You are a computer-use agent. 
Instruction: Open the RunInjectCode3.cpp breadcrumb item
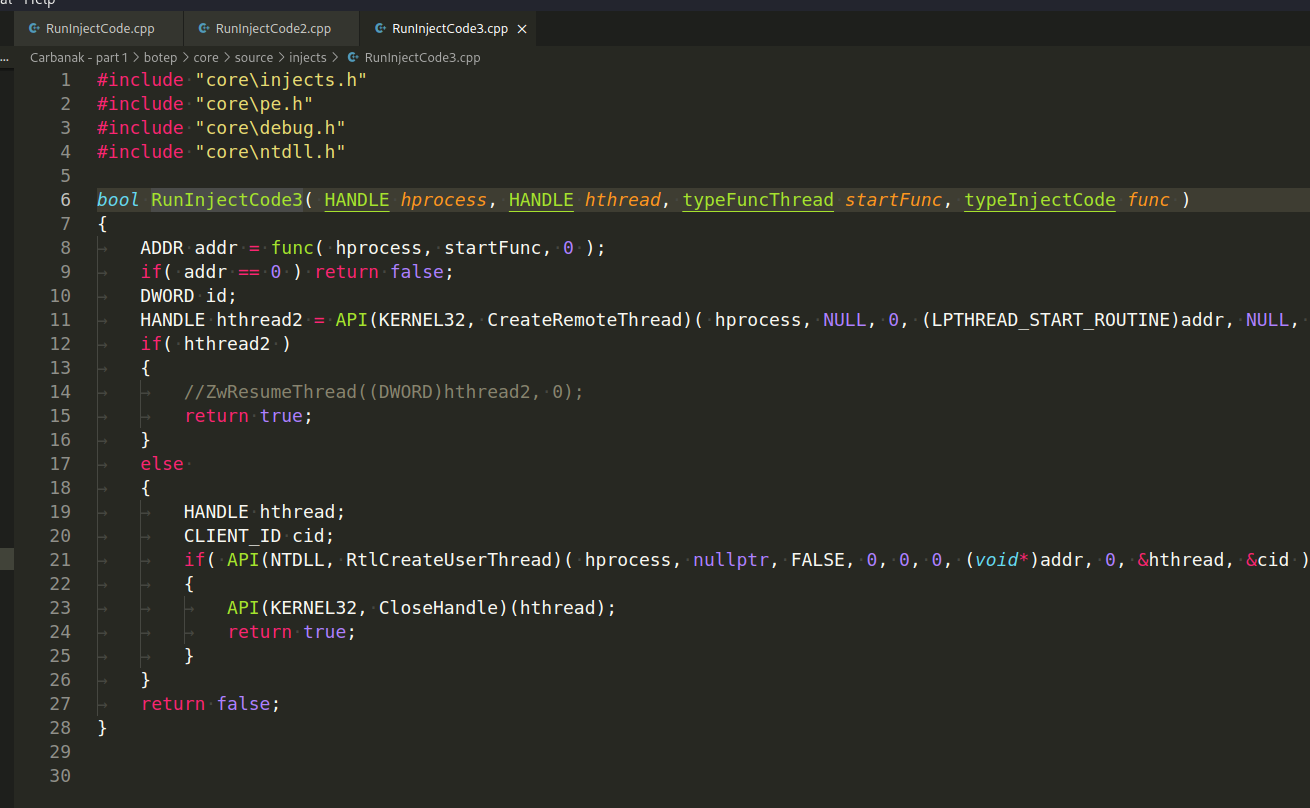[x=422, y=58]
